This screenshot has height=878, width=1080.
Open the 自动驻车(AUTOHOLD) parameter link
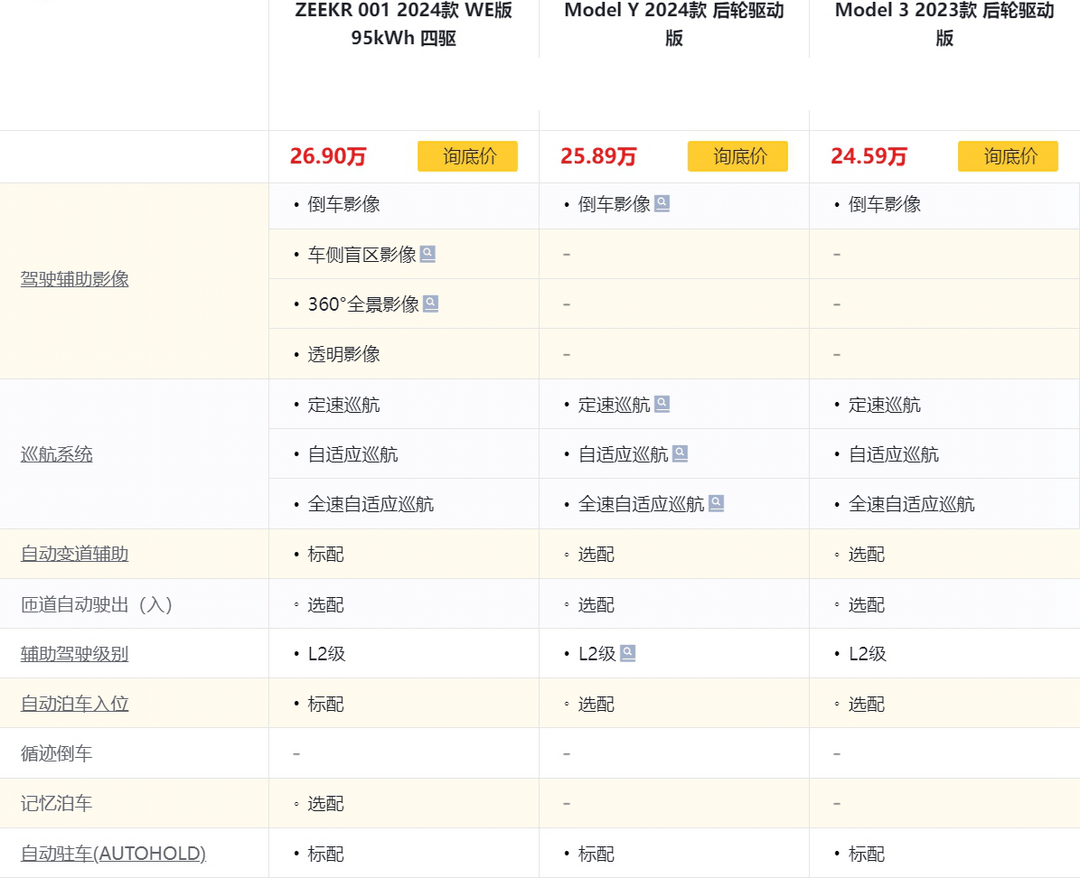[113, 854]
